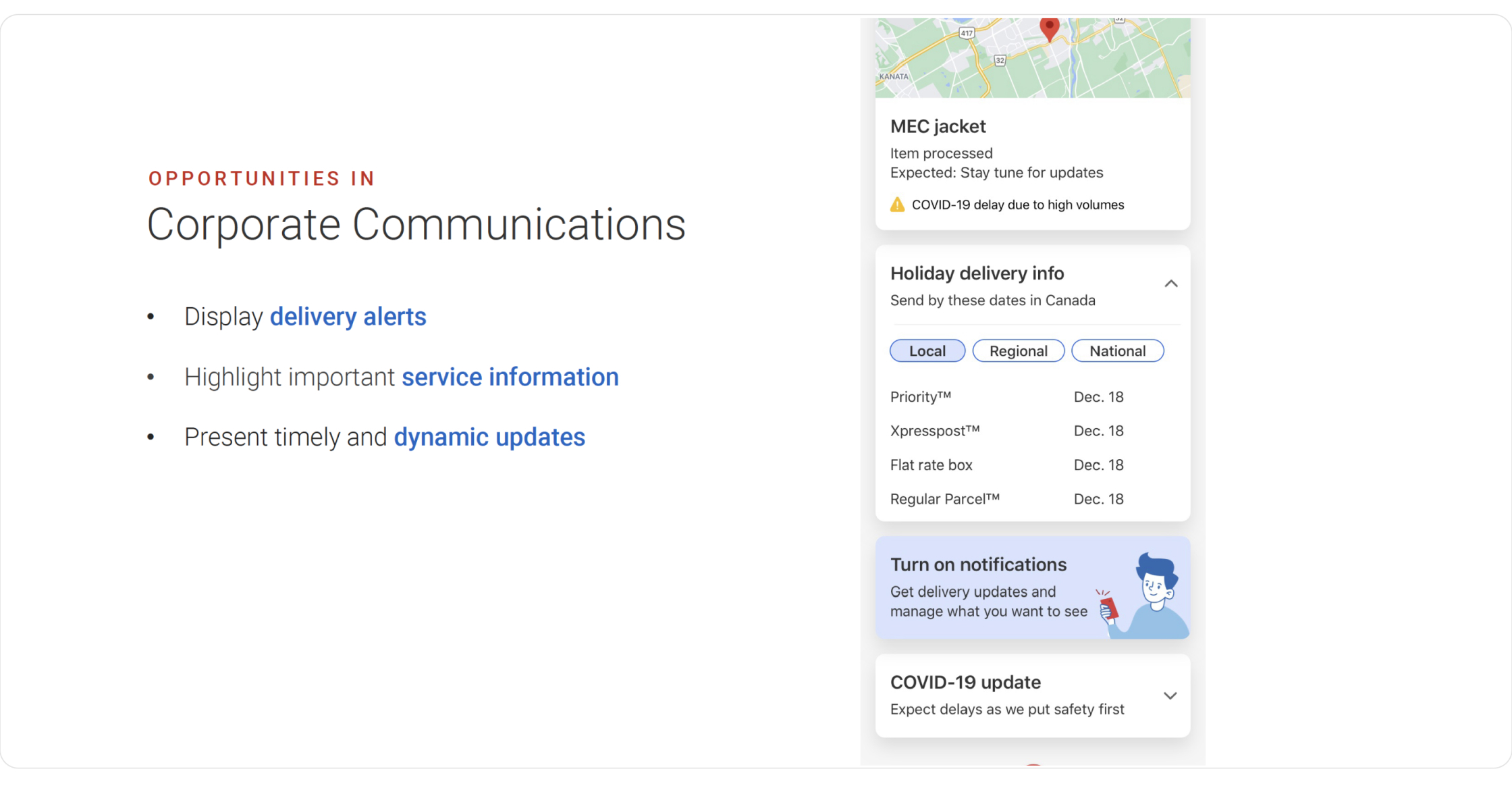Viewport: 1512px width, 790px height.
Task: Click the blue service information text
Action: click(510, 377)
